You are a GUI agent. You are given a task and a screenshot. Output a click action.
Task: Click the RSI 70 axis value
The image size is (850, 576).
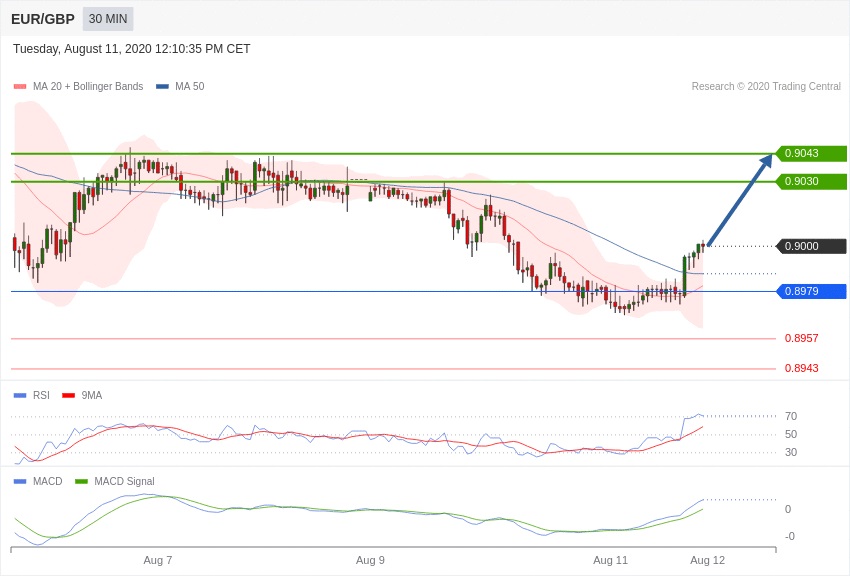791,416
